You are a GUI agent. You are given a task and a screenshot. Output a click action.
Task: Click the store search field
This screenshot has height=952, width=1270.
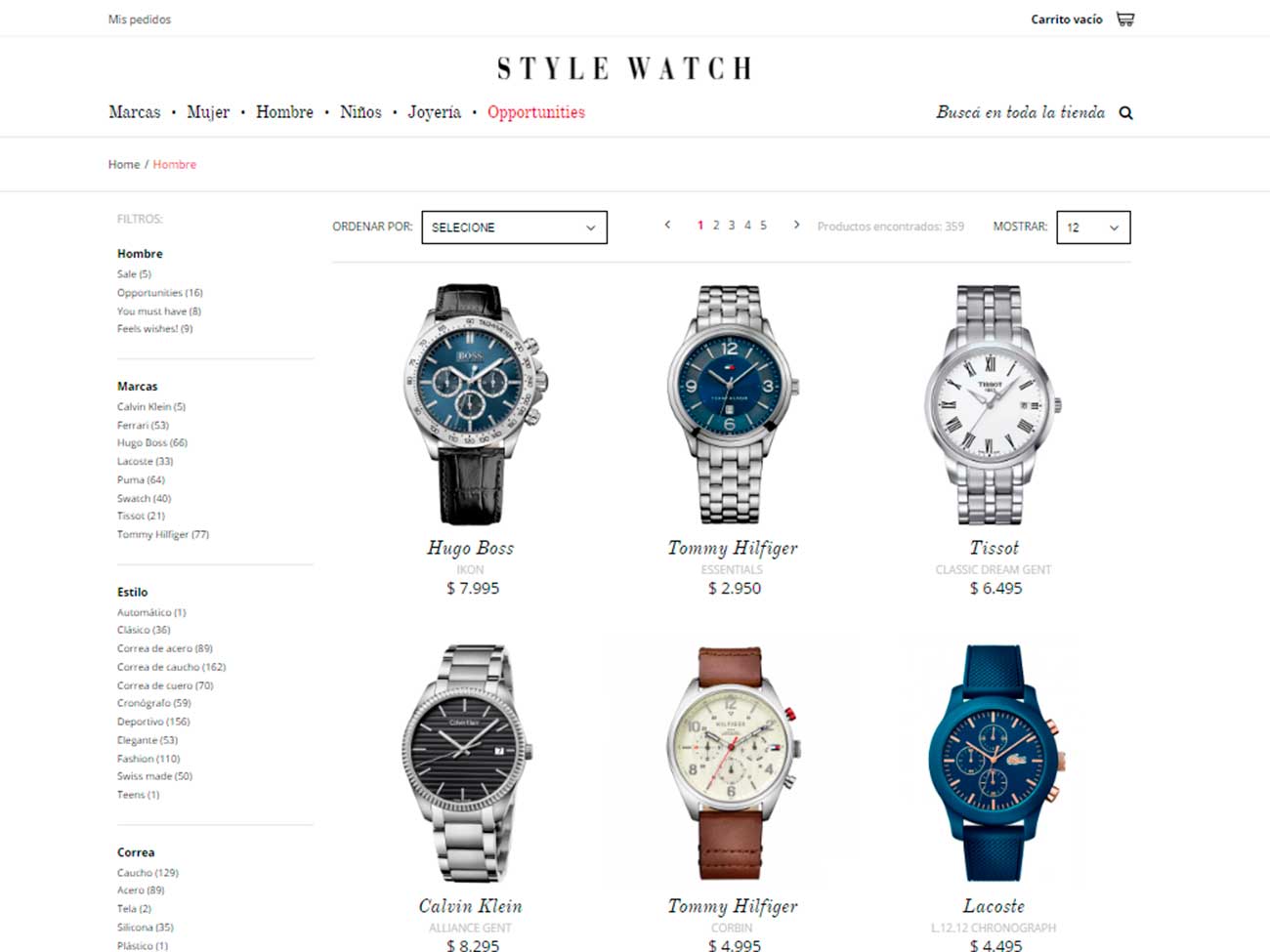point(1021,112)
